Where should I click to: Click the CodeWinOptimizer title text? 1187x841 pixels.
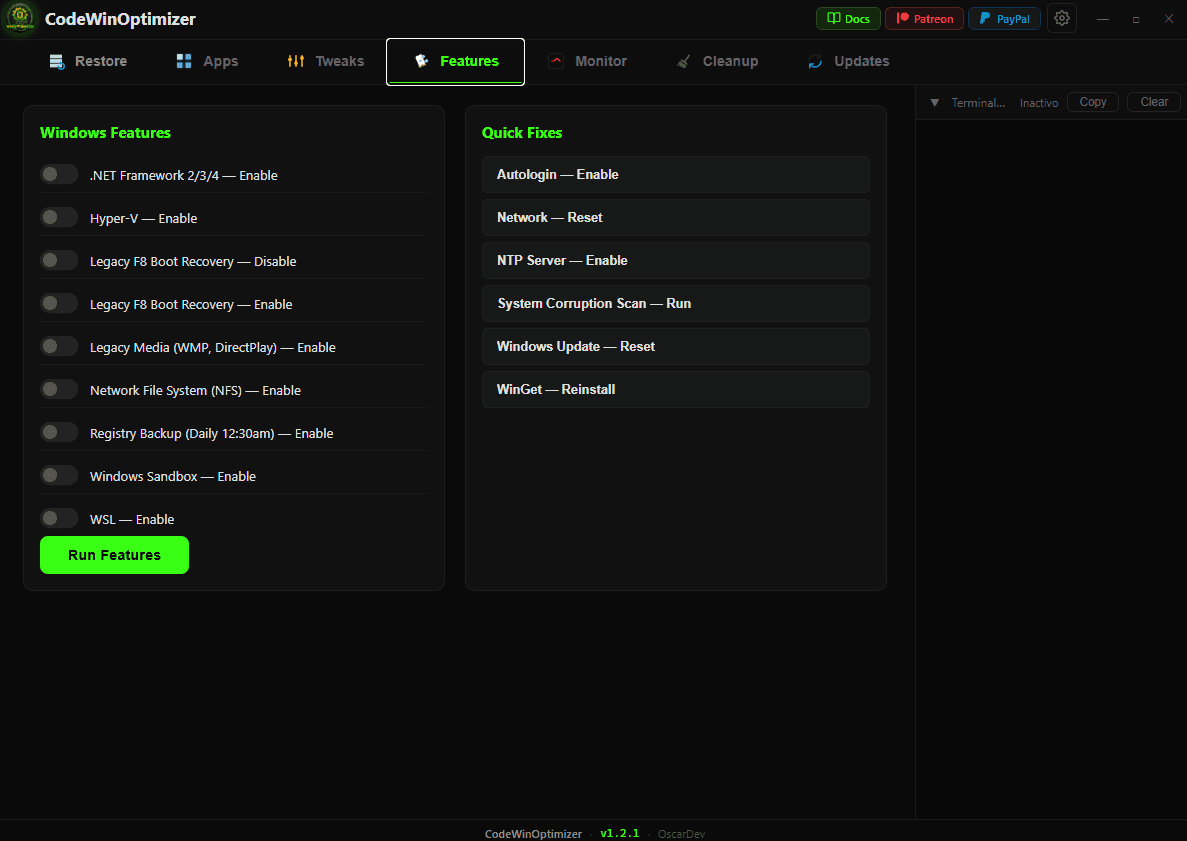point(120,19)
